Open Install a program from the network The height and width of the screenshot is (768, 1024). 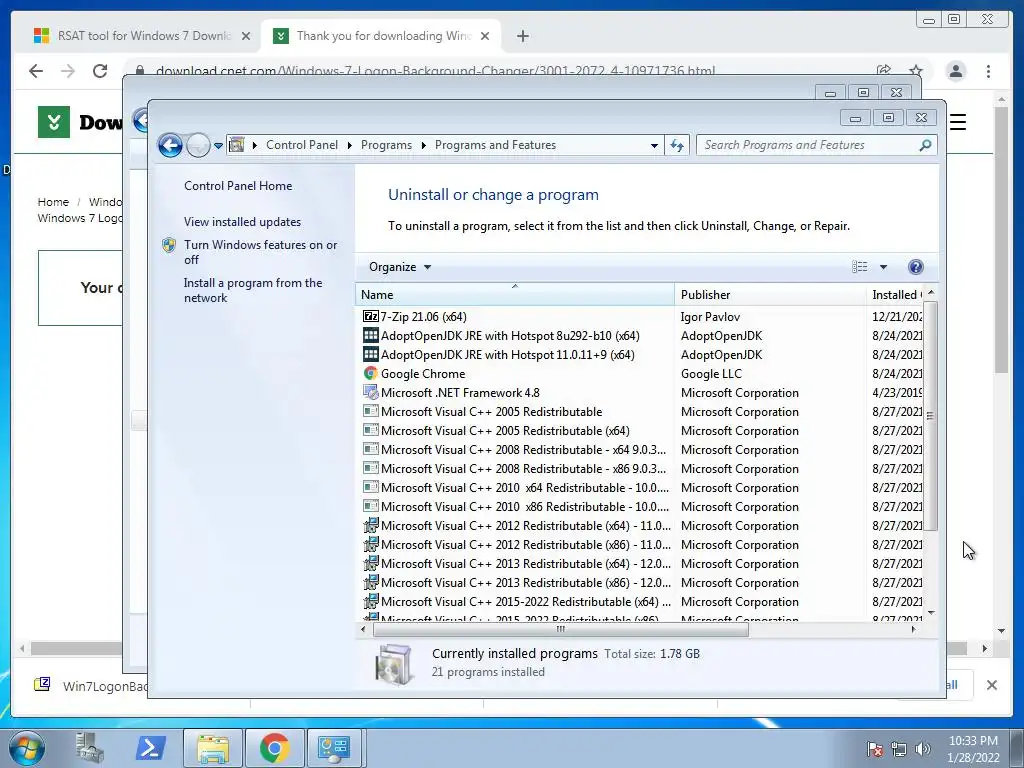[253, 290]
